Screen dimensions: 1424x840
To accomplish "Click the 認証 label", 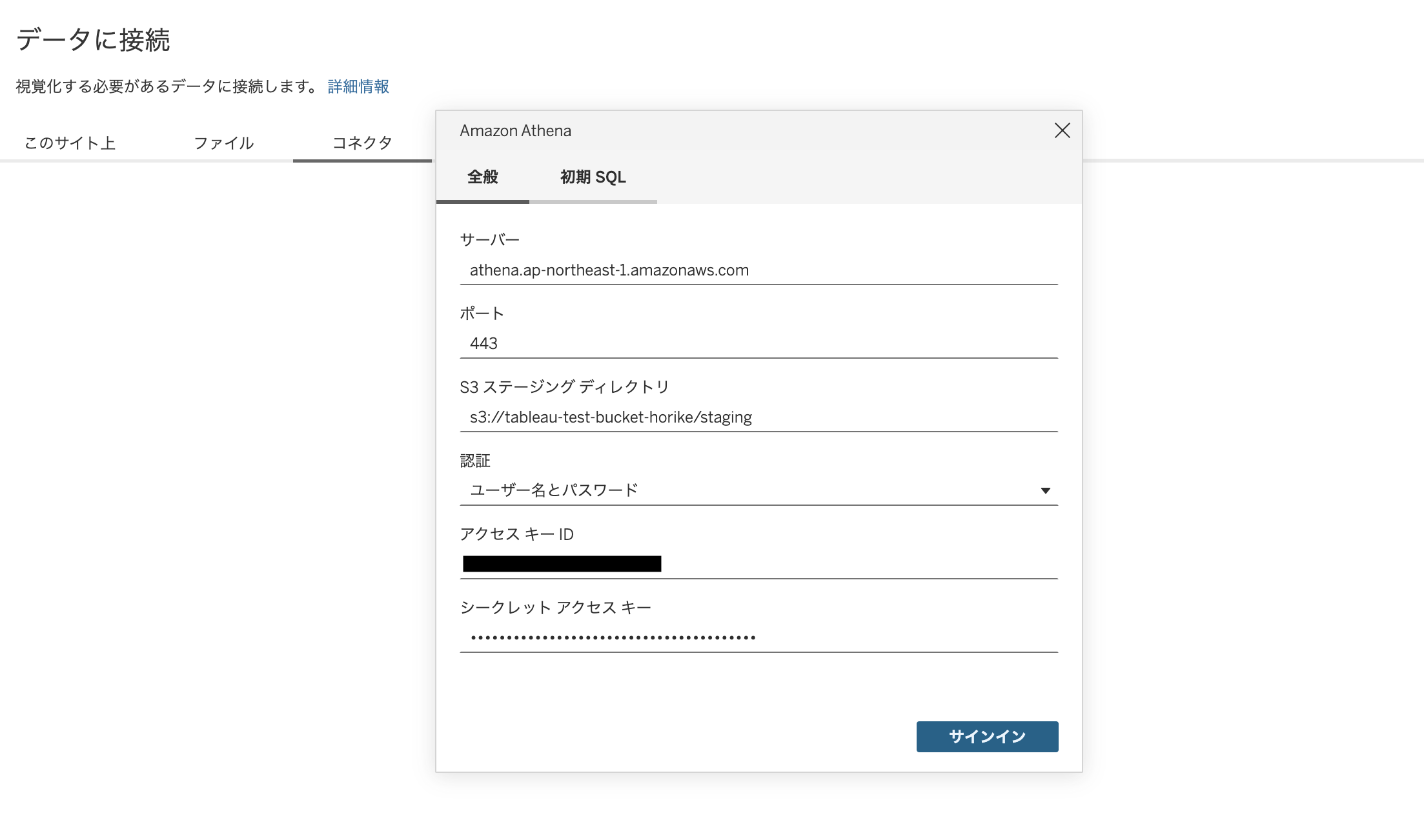I will 475,461.
